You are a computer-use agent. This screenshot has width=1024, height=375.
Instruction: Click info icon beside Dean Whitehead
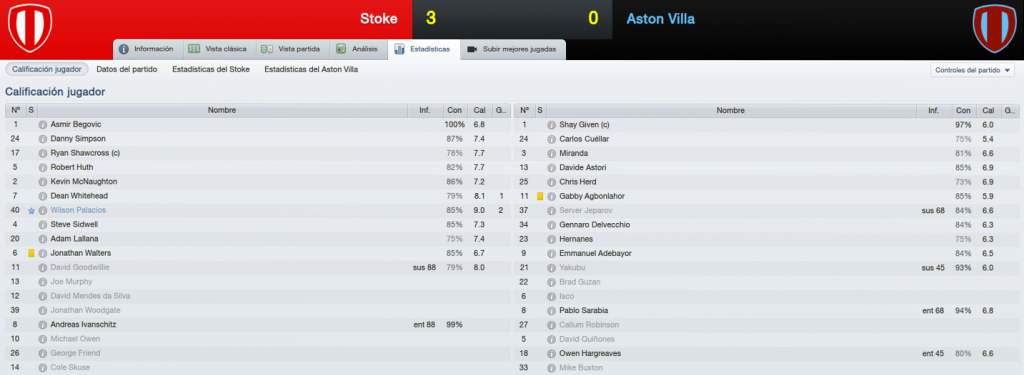click(43, 196)
